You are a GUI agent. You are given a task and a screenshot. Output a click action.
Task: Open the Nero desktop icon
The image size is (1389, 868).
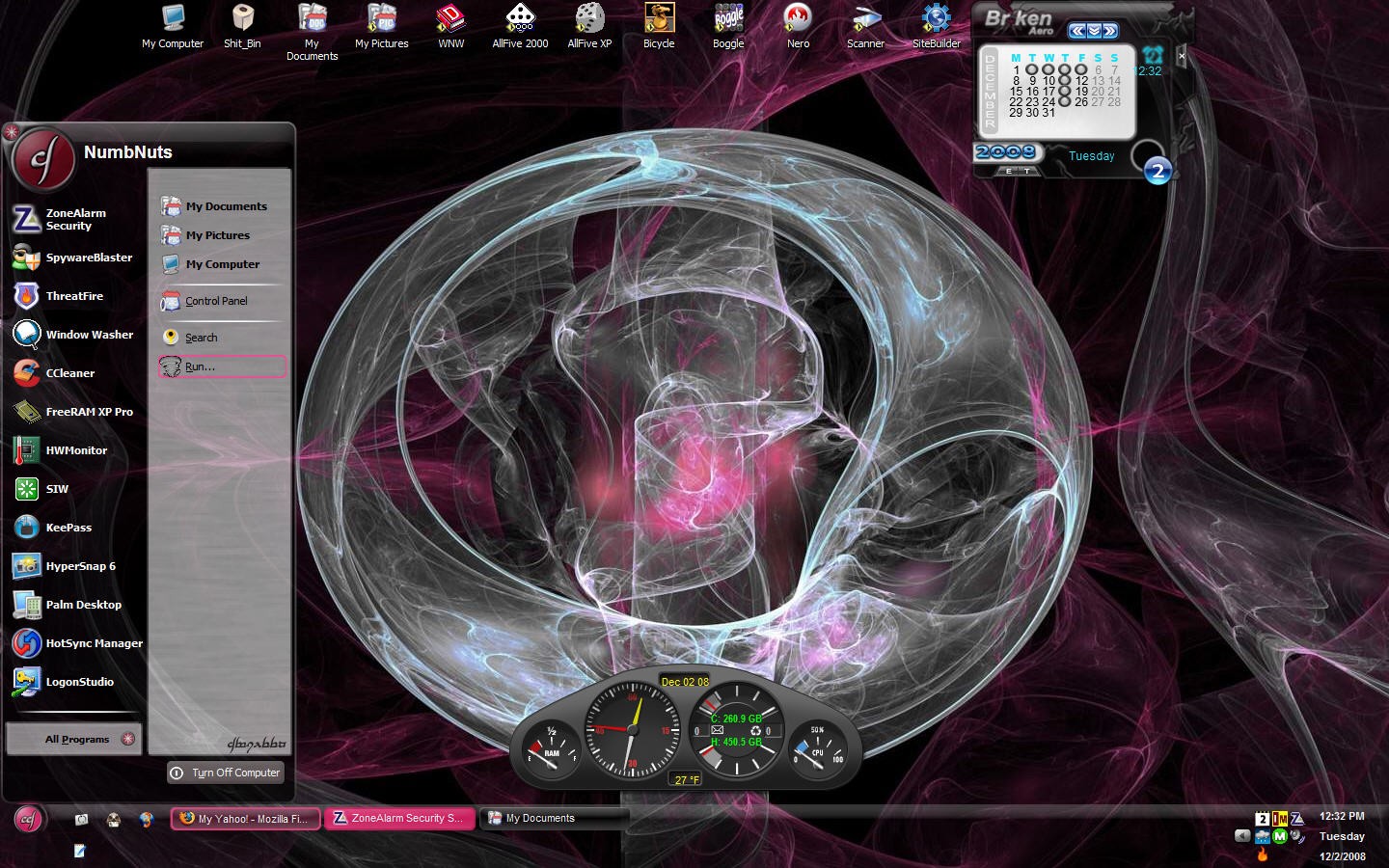click(798, 26)
